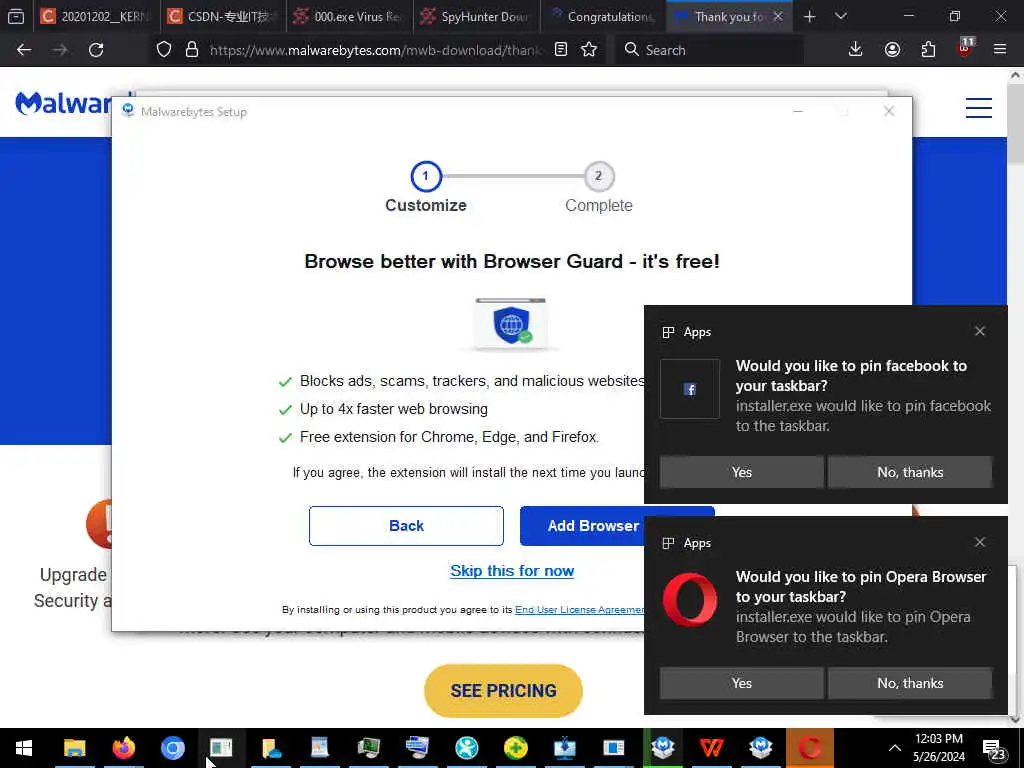Minimize the Malwarebytes Setup window
Viewport: 1024px width, 768px height.
798,111
